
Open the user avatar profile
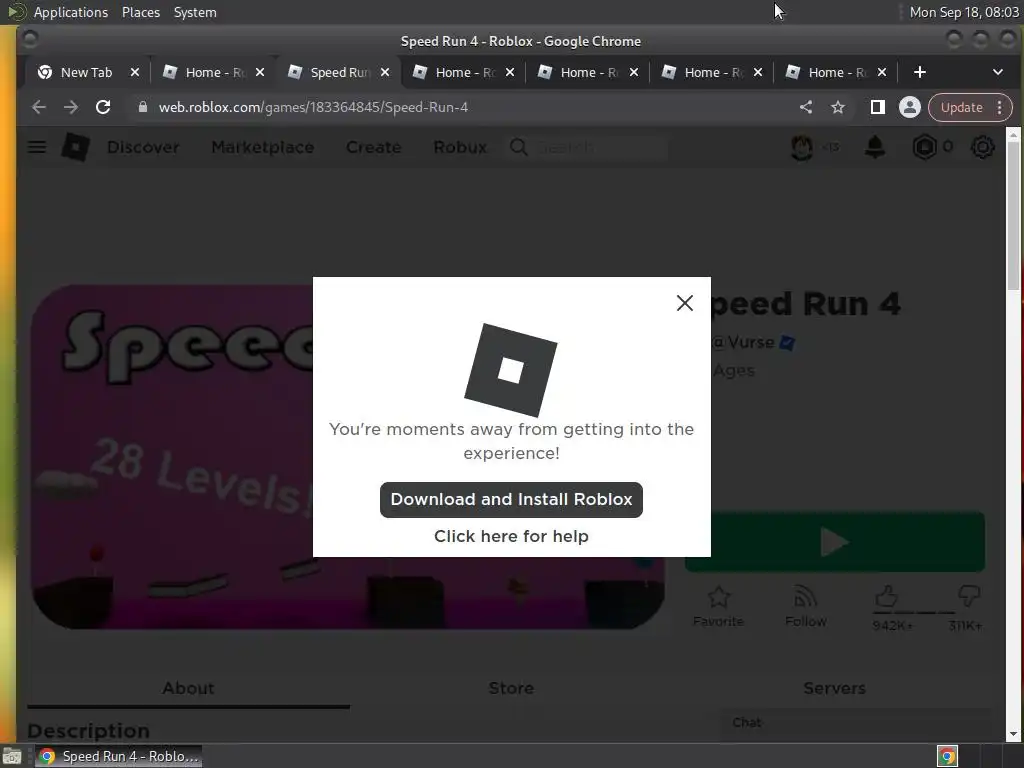click(802, 147)
